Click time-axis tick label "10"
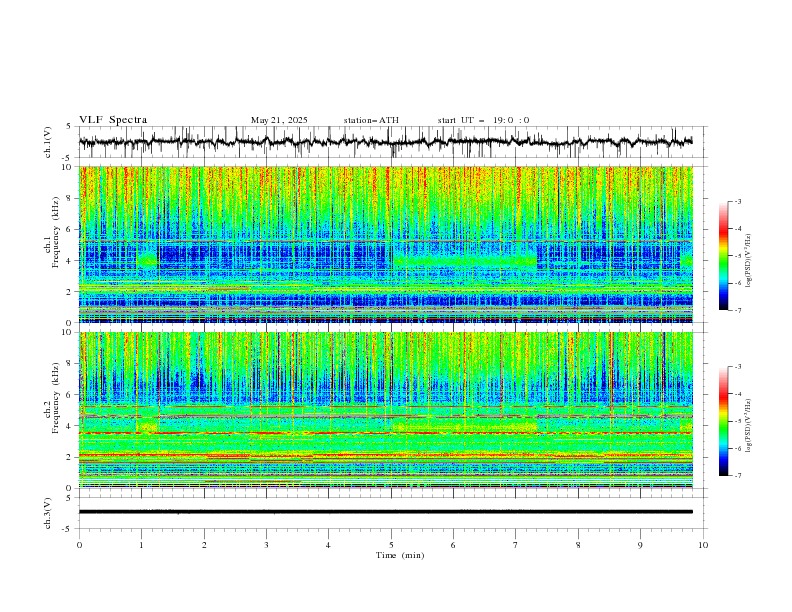This screenshot has height=612, width=792. pyautogui.click(x=703, y=545)
